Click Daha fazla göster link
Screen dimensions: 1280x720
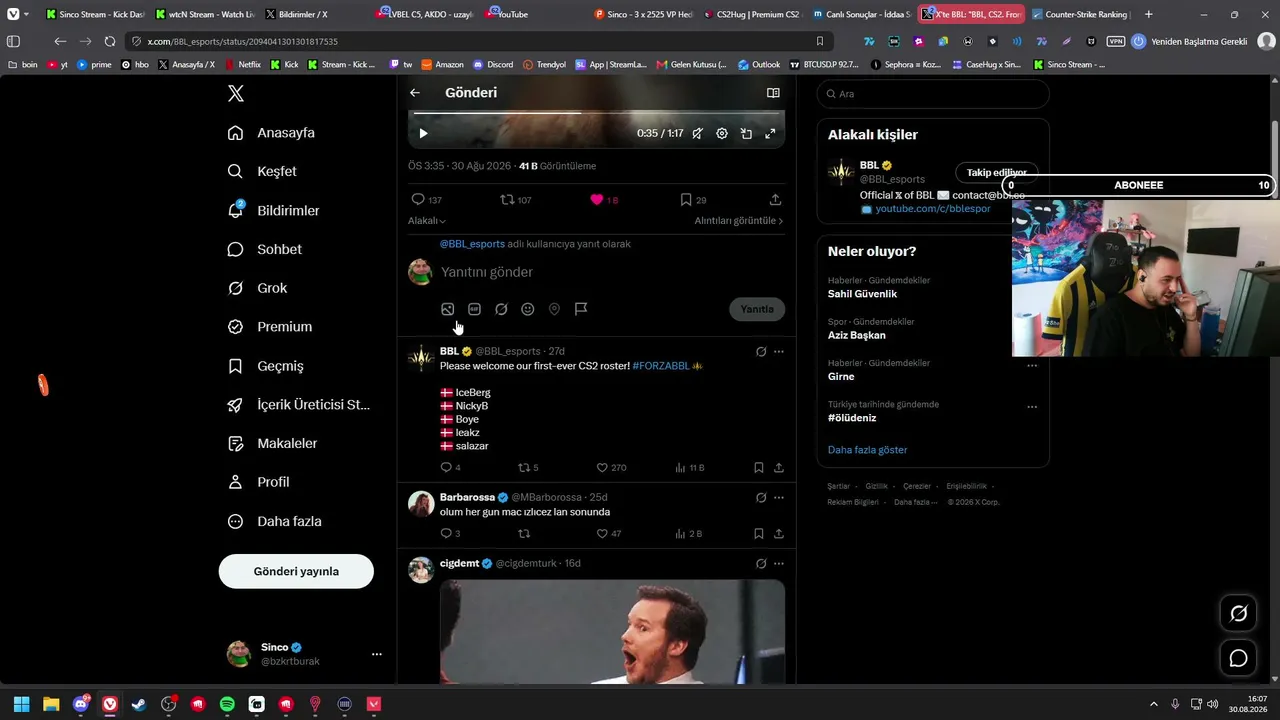click(x=867, y=450)
